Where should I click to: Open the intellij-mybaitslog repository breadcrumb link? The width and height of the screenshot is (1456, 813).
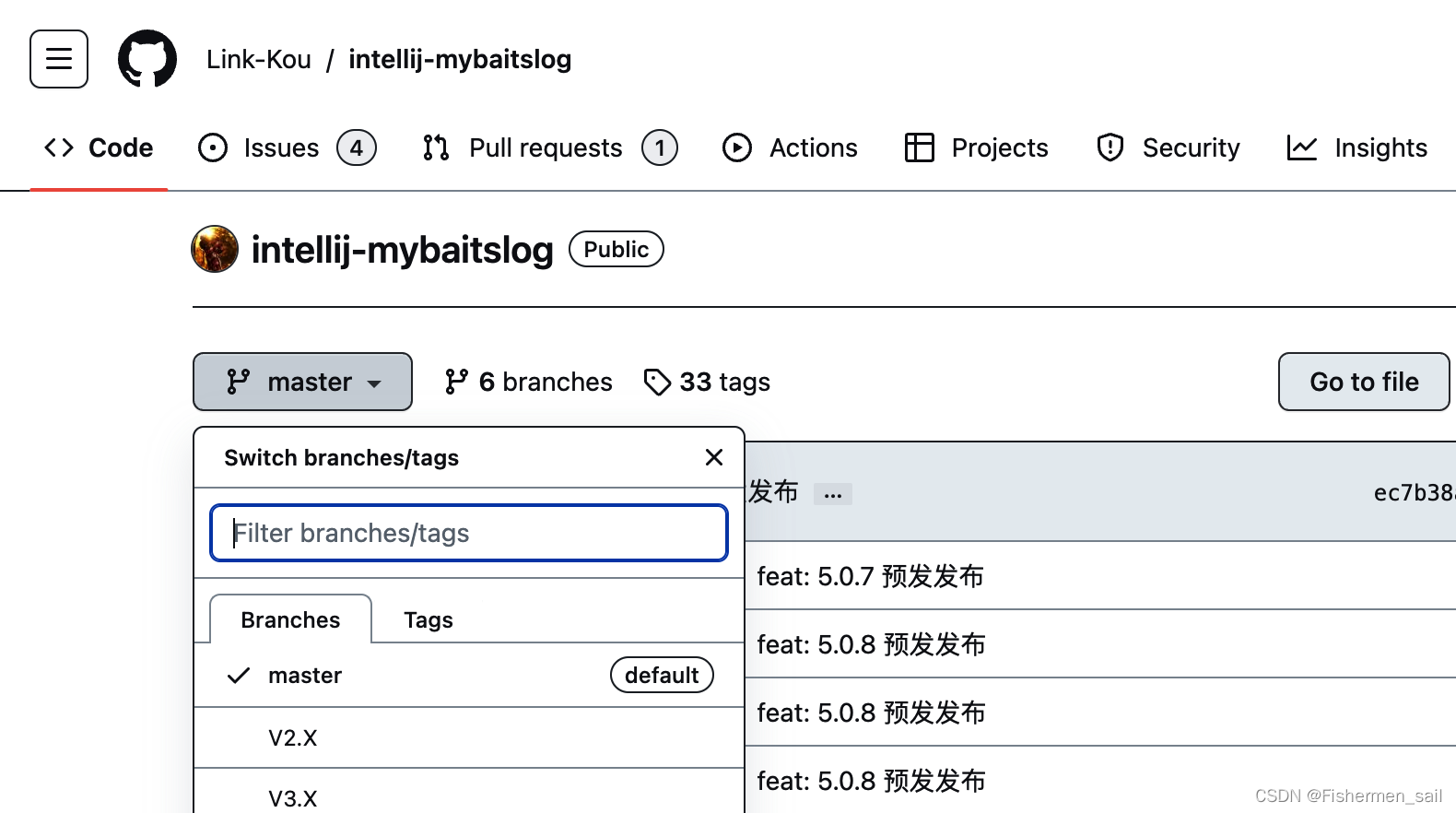460,59
